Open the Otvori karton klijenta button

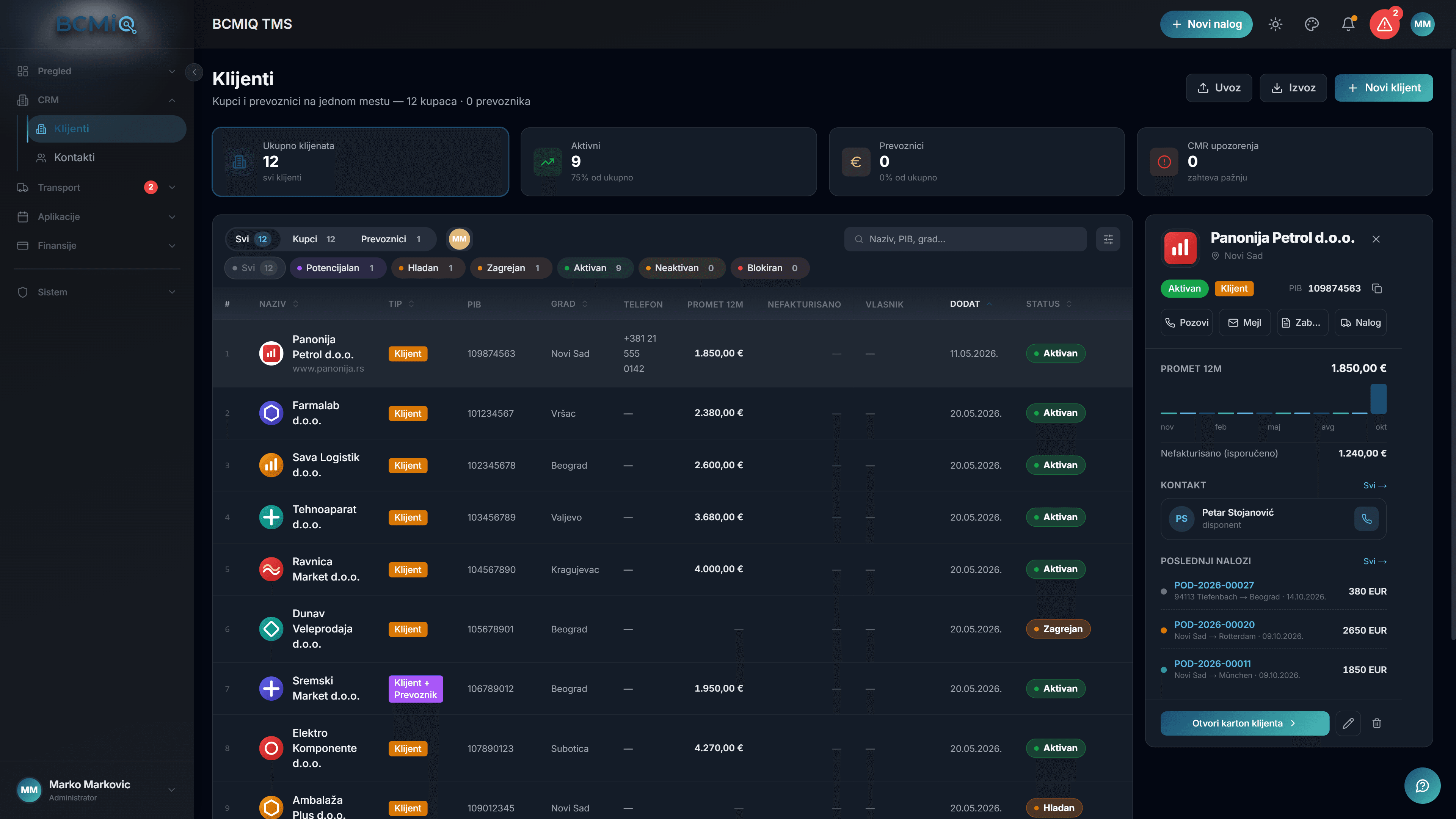click(x=1244, y=723)
